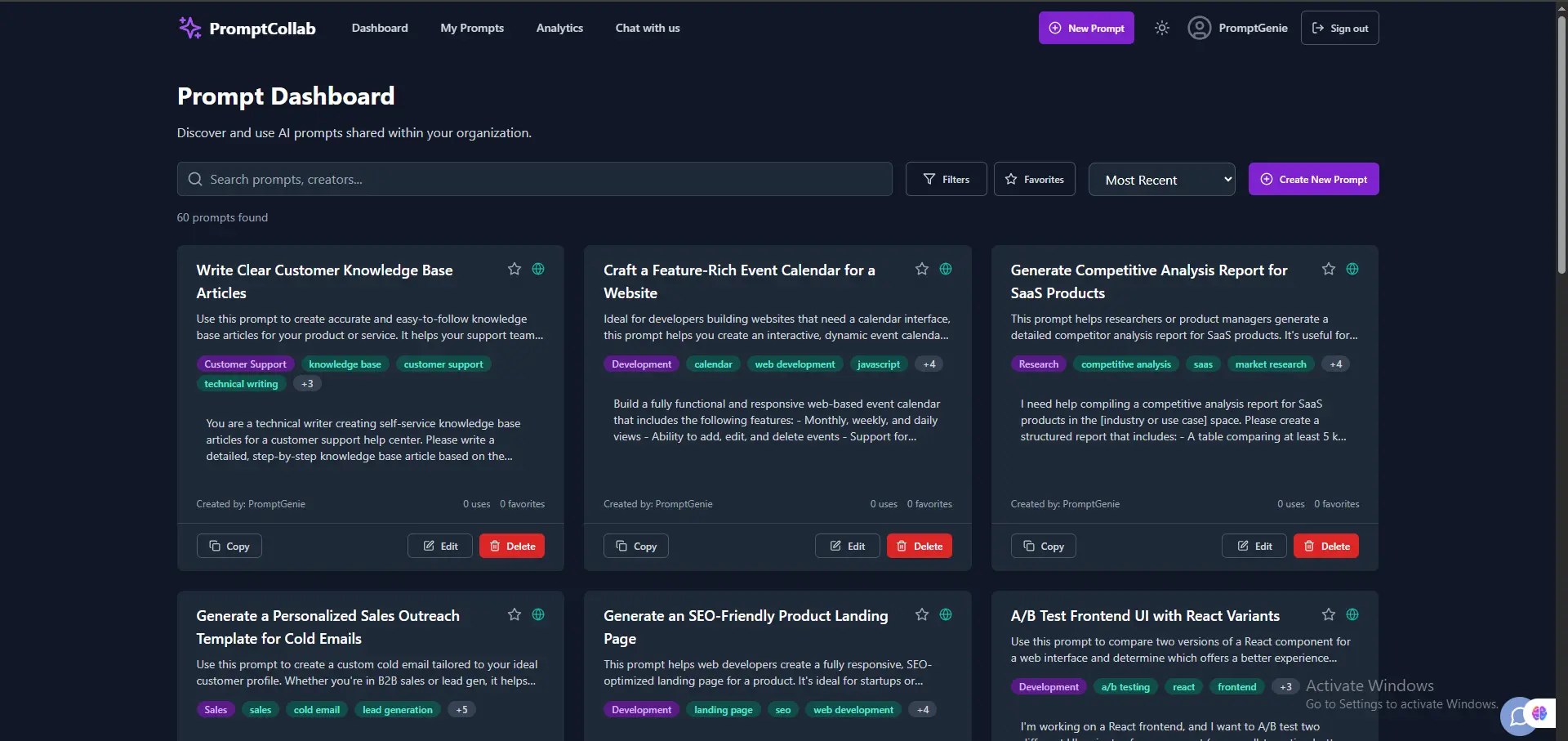The width and height of the screenshot is (1568, 741).
Task: Expand +4 tags on Event Calendar card
Action: click(x=929, y=364)
